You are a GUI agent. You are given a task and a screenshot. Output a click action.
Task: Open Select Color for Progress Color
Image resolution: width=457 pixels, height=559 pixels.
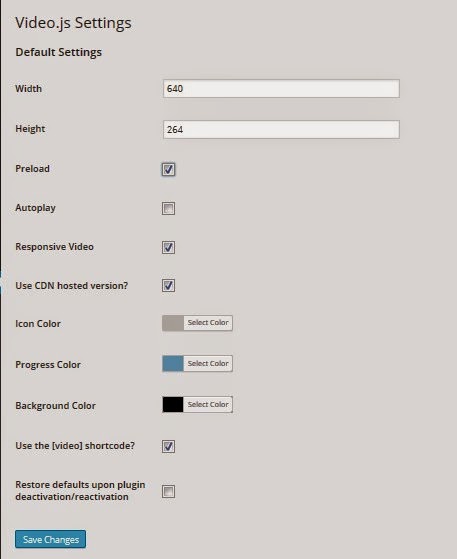208,364
